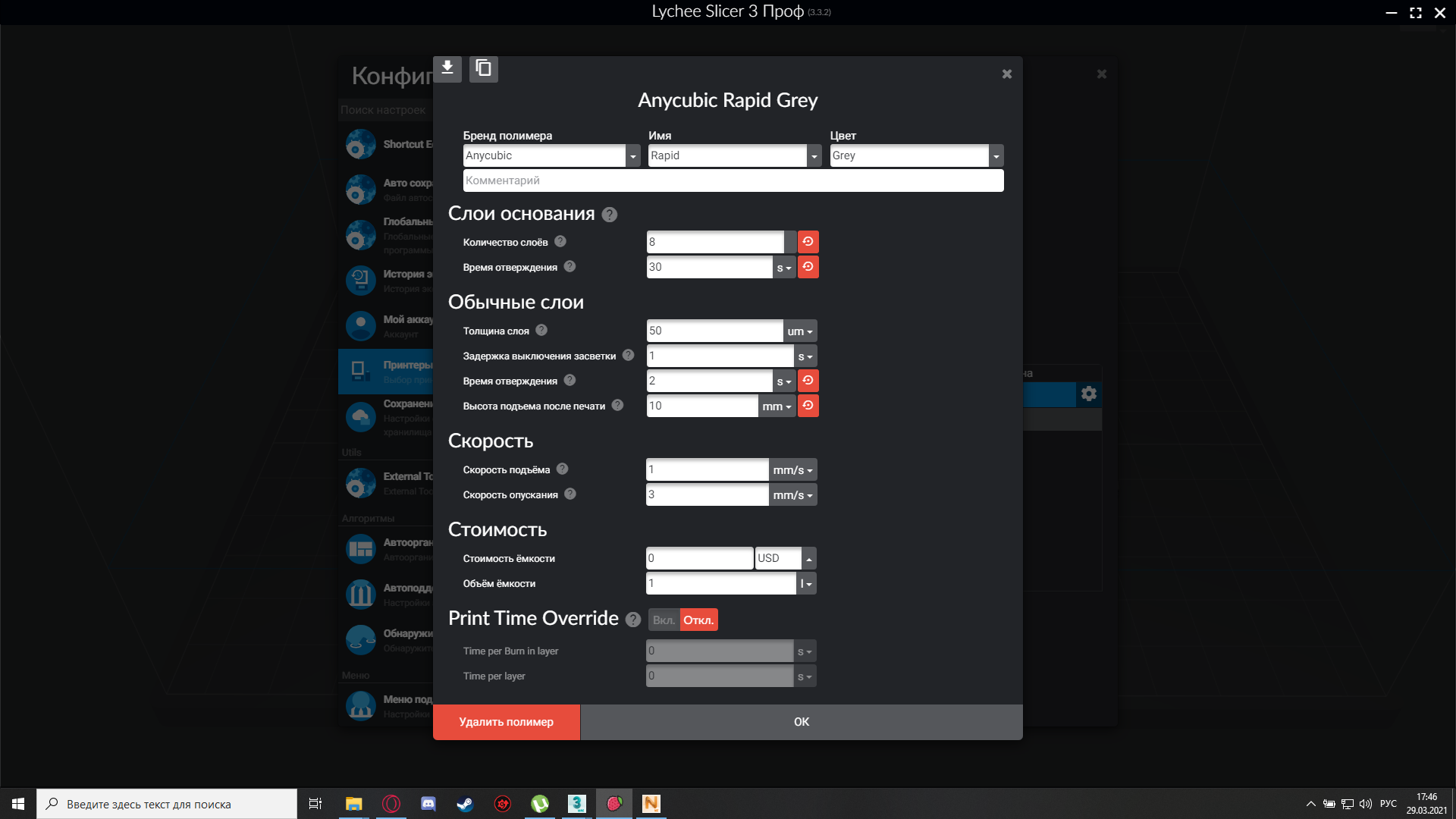Click into the Комментарий text field
1456x819 pixels.
733,180
